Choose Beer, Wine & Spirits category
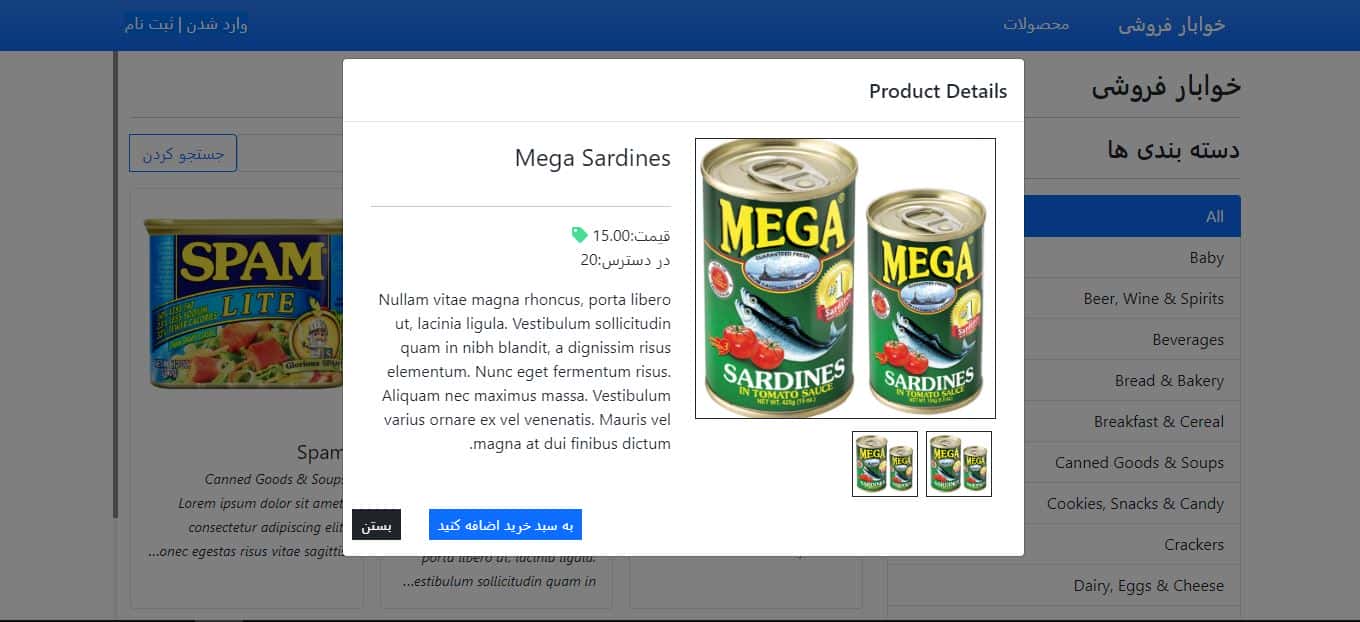Image resolution: width=1360 pixels, height=622 pixels. 1132,299
